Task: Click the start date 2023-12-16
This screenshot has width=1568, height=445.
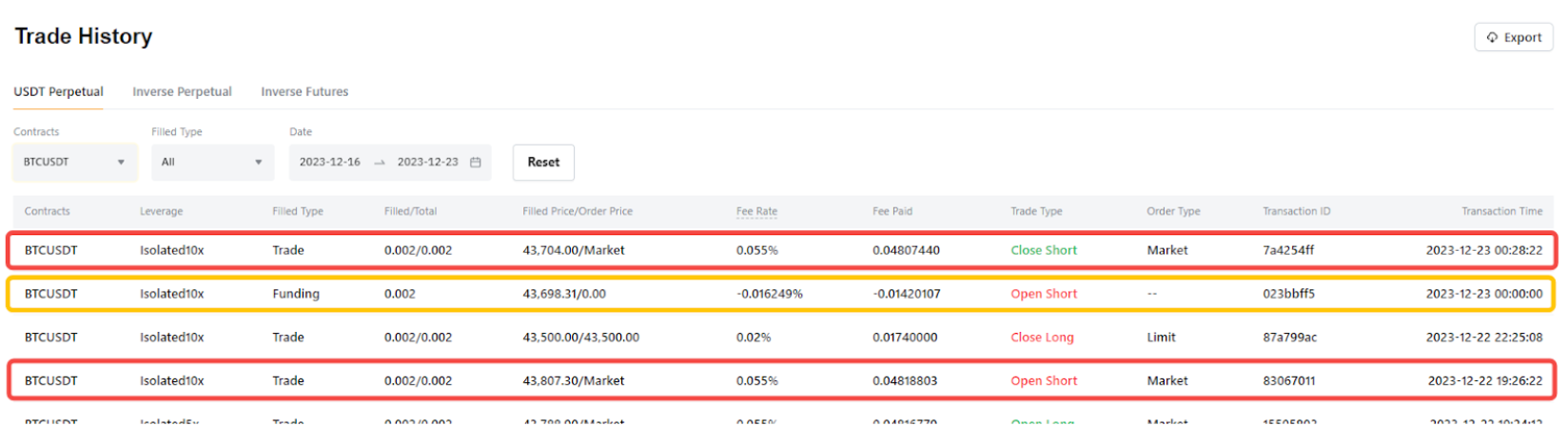Action: pos(329,163)
